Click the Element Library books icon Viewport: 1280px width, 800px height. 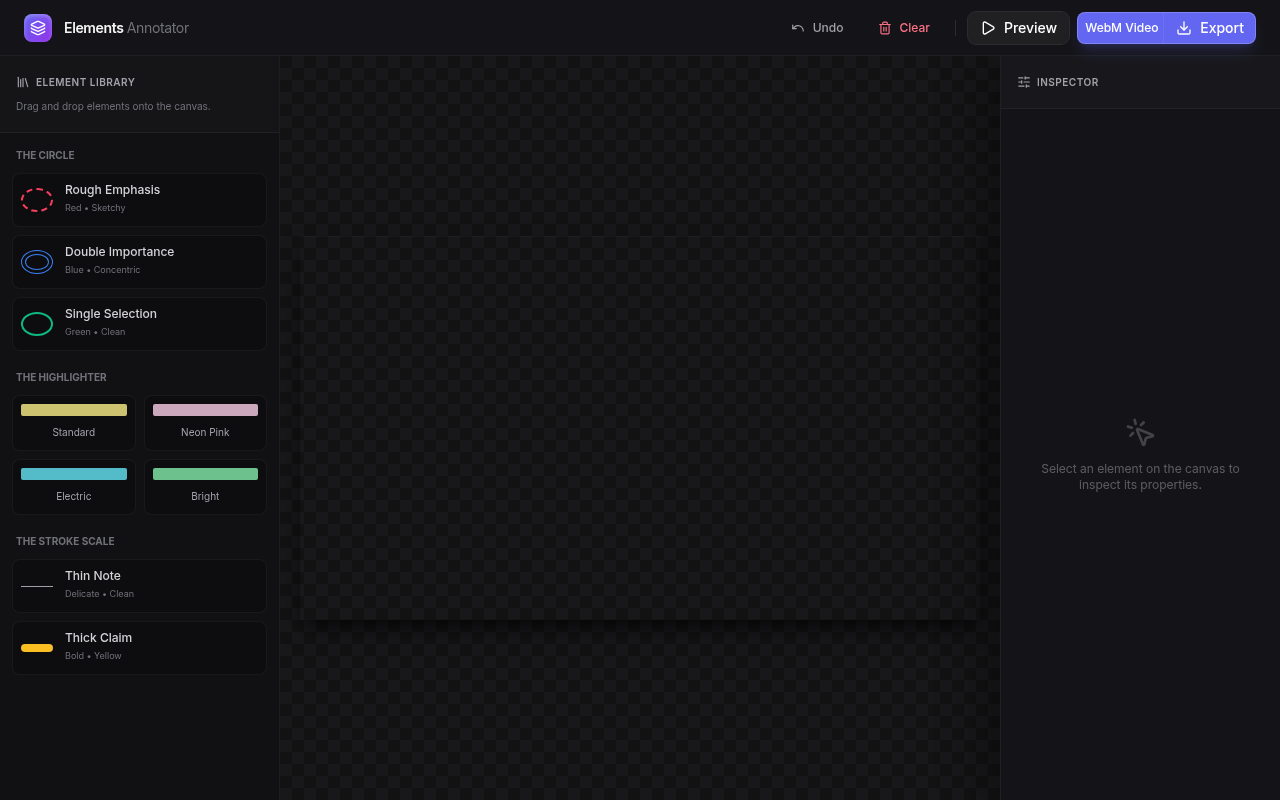(23, 82)
